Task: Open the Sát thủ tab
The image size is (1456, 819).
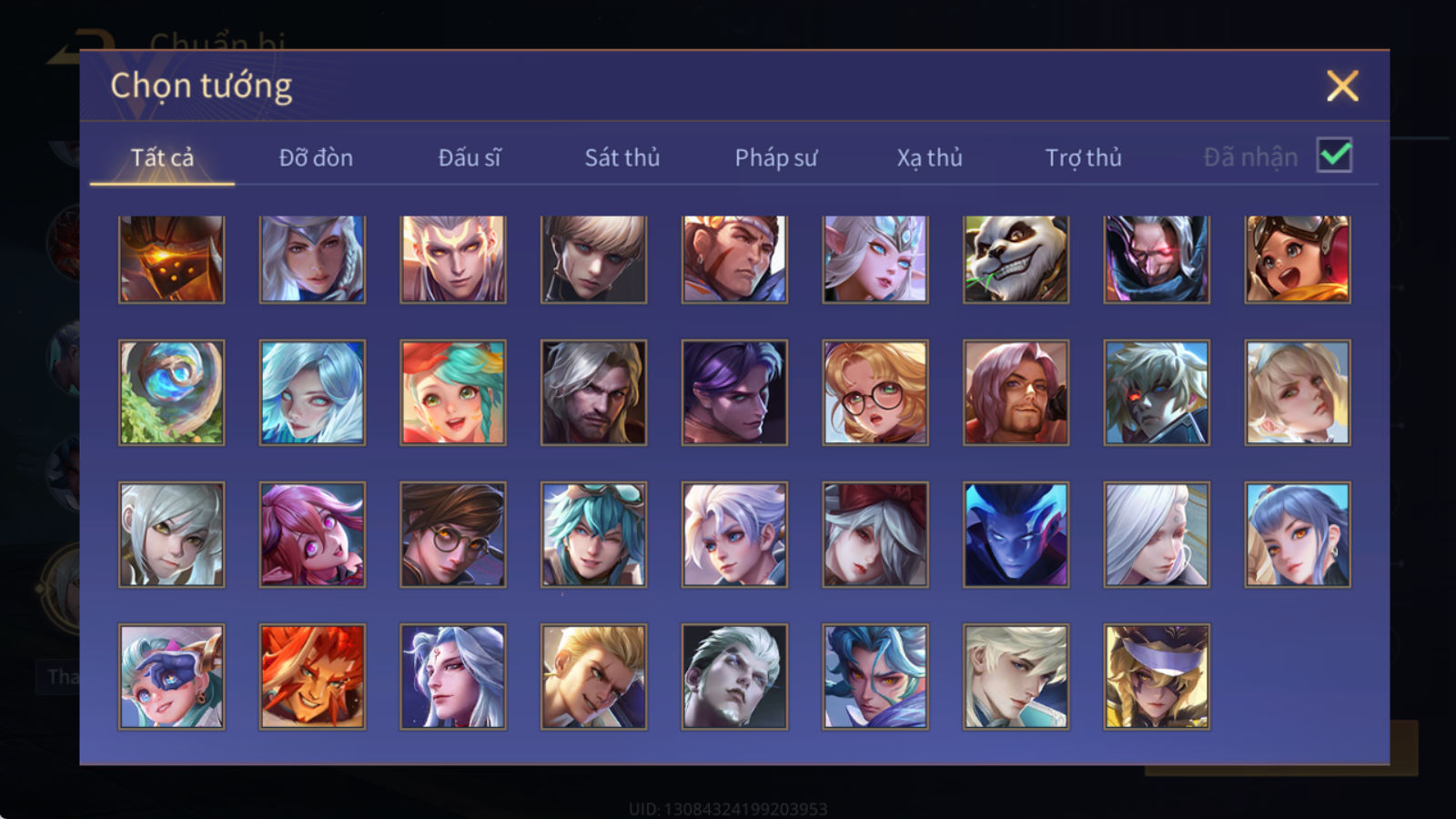Action: click(622, 157)
